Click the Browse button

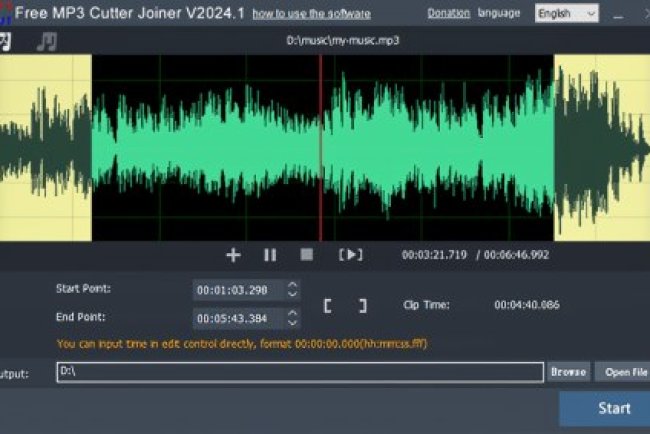tap(568, 372)
